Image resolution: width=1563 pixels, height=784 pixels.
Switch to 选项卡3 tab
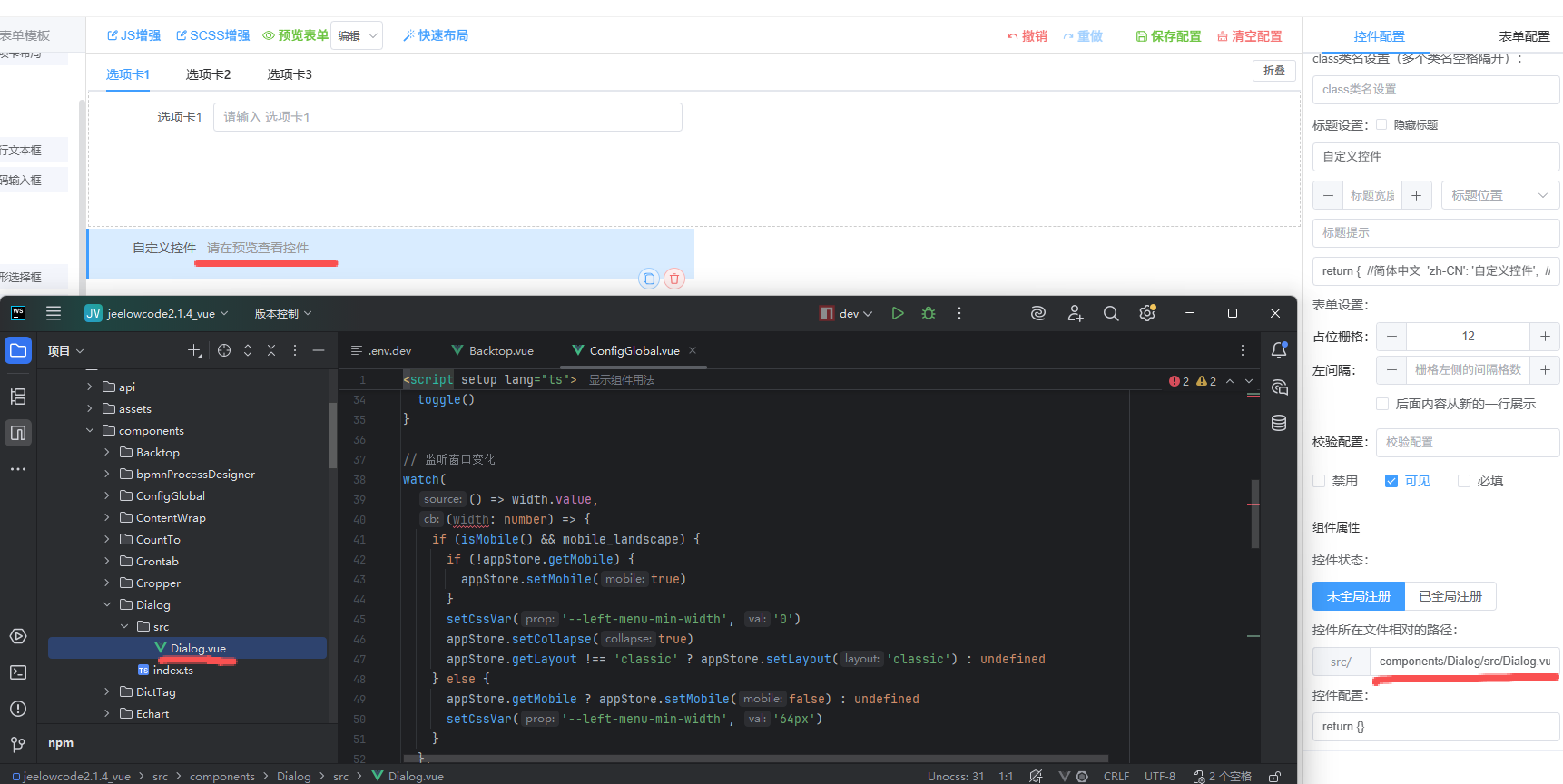[x=290, y=74]
